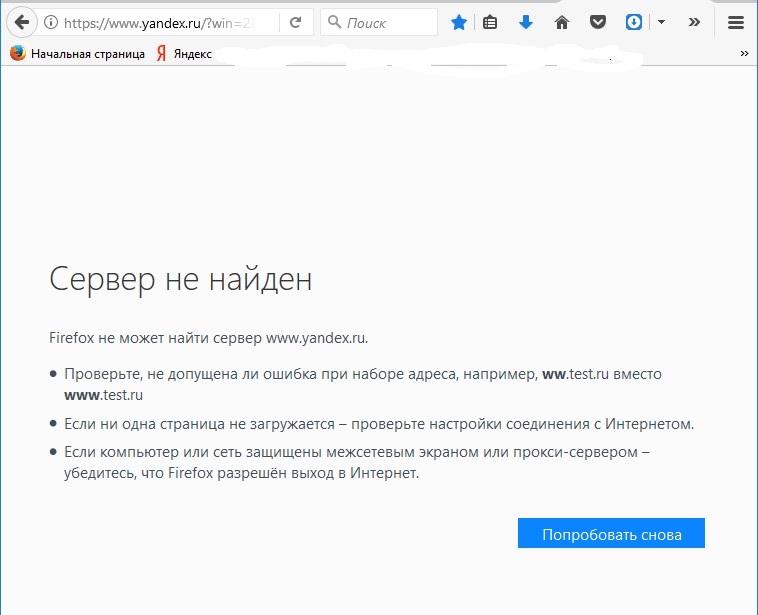Open downloads arrow icon
The height and width of the screenshot is (615, 758).
[525, 22]
